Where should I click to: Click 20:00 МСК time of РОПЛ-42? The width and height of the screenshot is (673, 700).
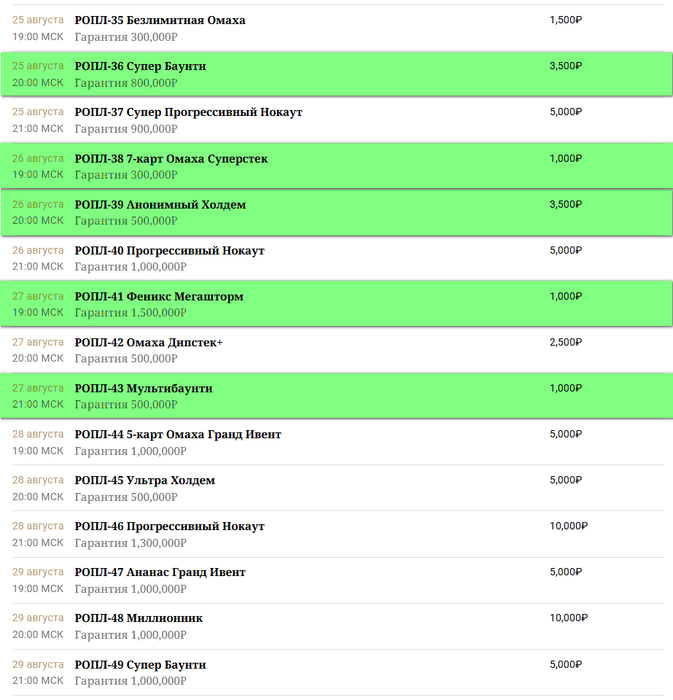(38, 358)
